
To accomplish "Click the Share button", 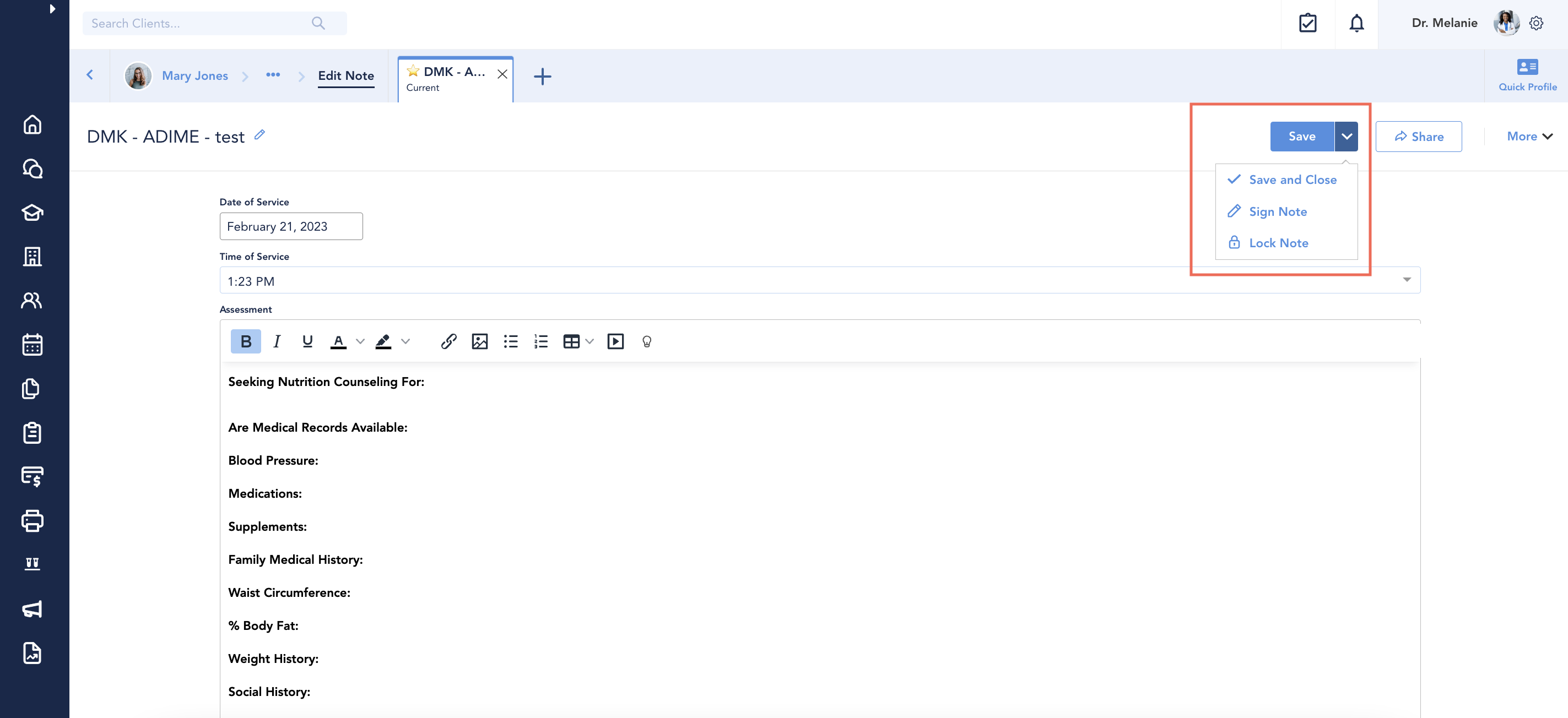I will point(1419,137).
